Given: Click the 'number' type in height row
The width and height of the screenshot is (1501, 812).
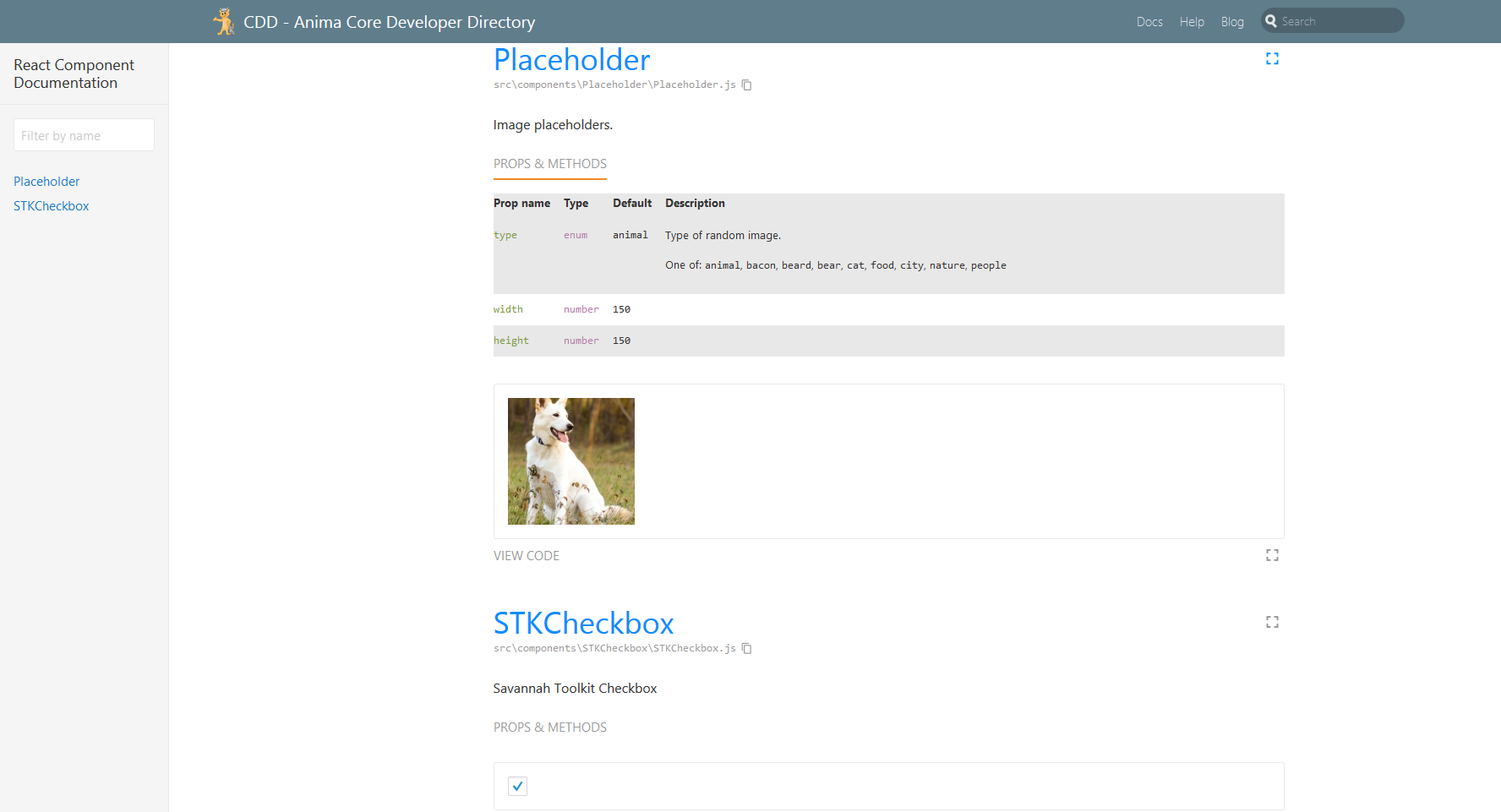Looking at the screenshot, I should [581, 341].
